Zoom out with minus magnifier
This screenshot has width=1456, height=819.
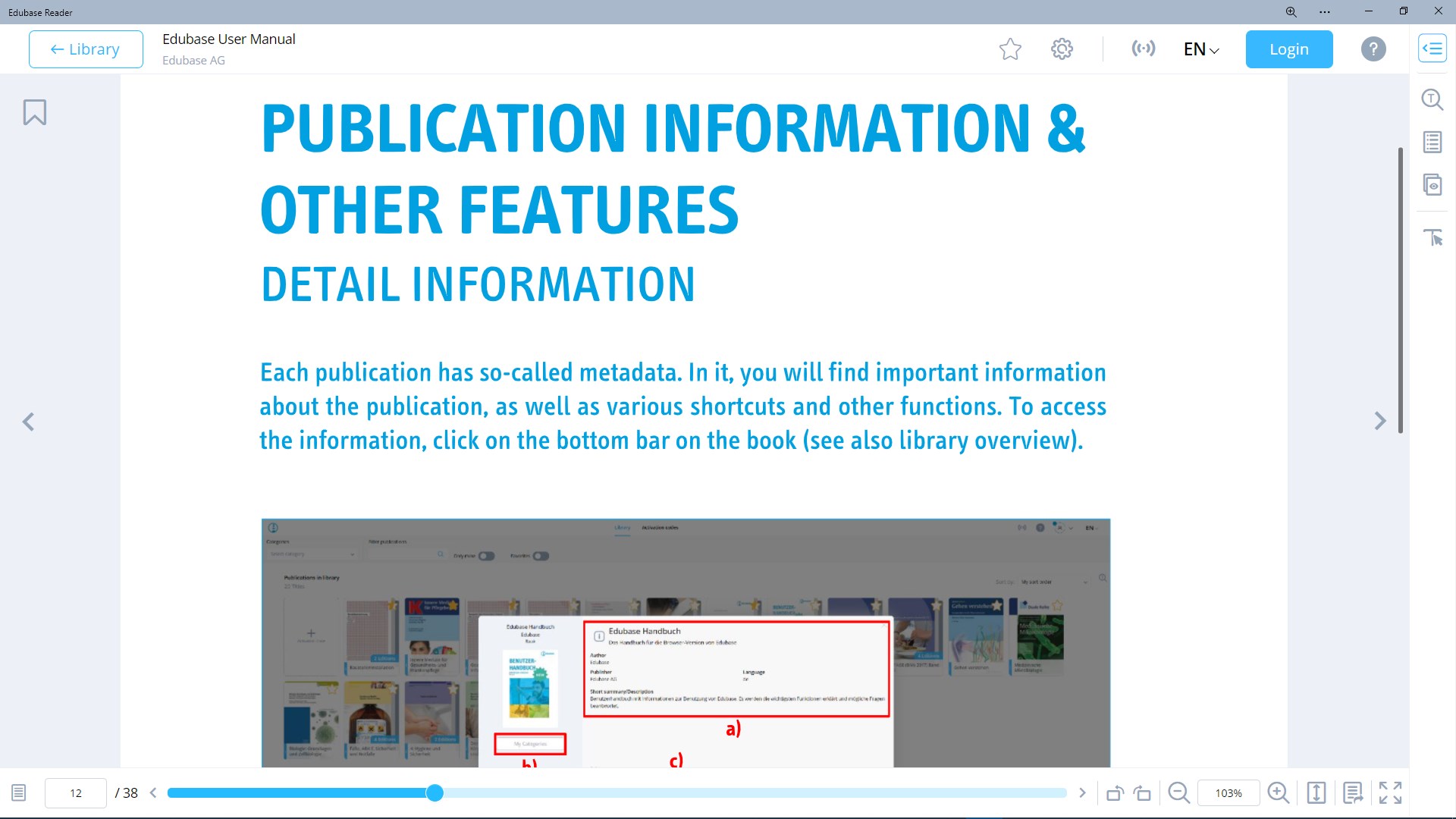click(x=1178, y=793)
